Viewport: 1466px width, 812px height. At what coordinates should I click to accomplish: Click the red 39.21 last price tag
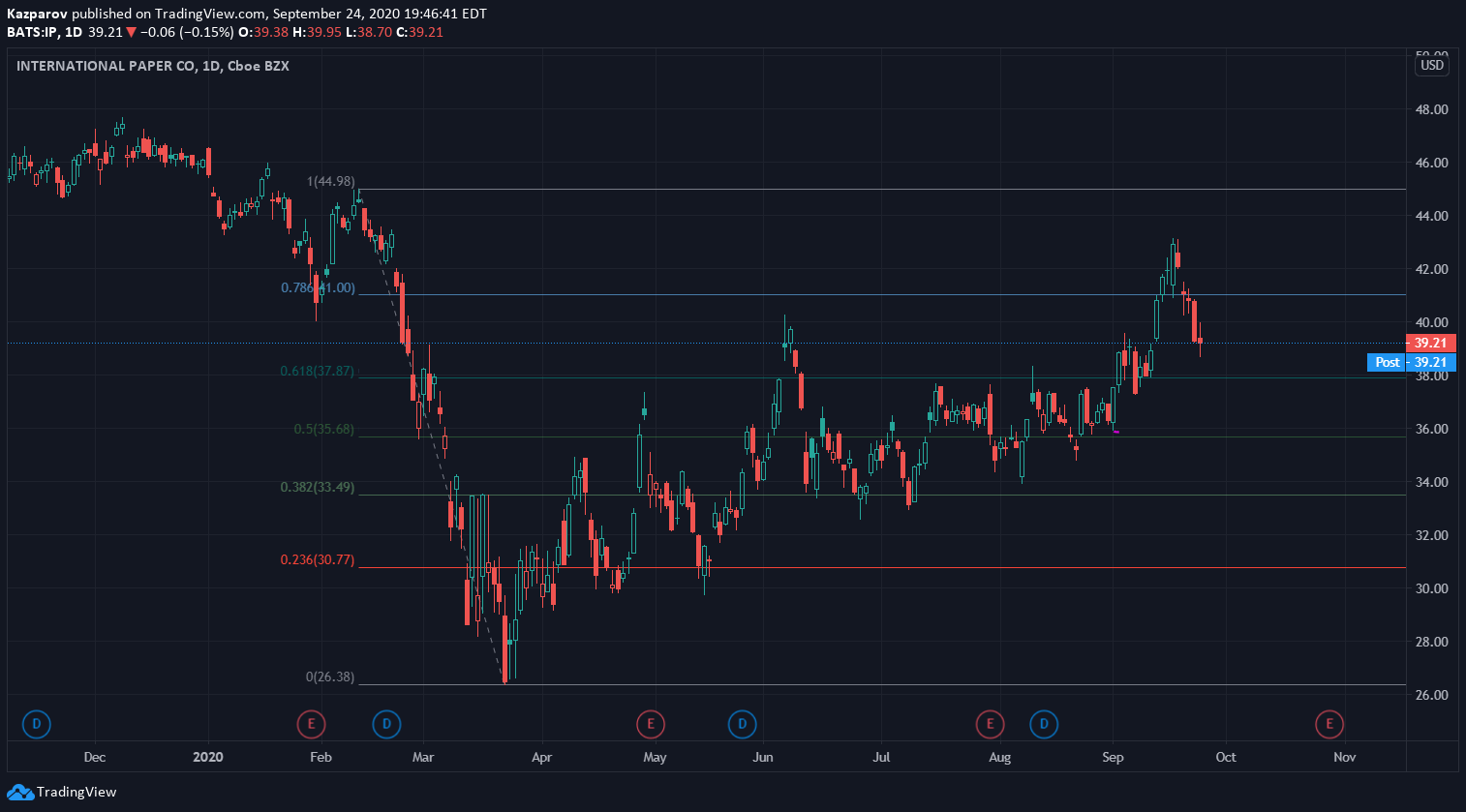point(1430,343)
